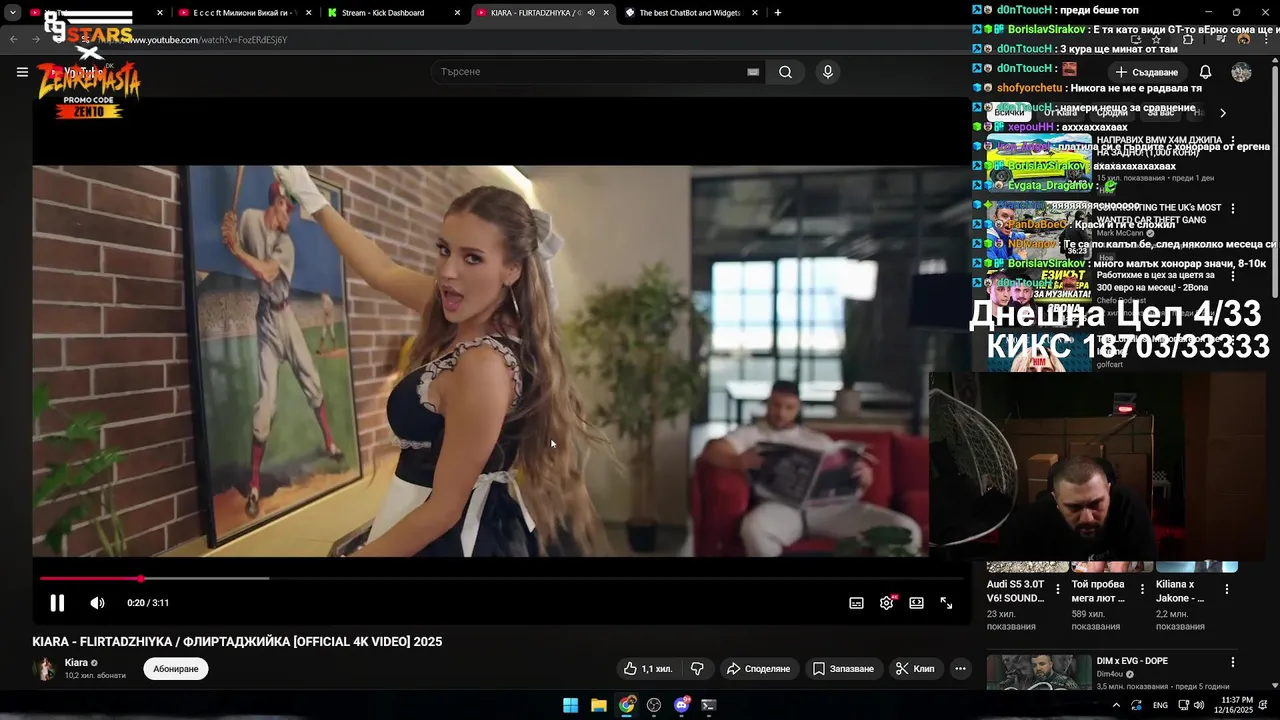1280x720 pixels.
Task: Toggle subtitles on the video player
Action: tap(856, 603)
